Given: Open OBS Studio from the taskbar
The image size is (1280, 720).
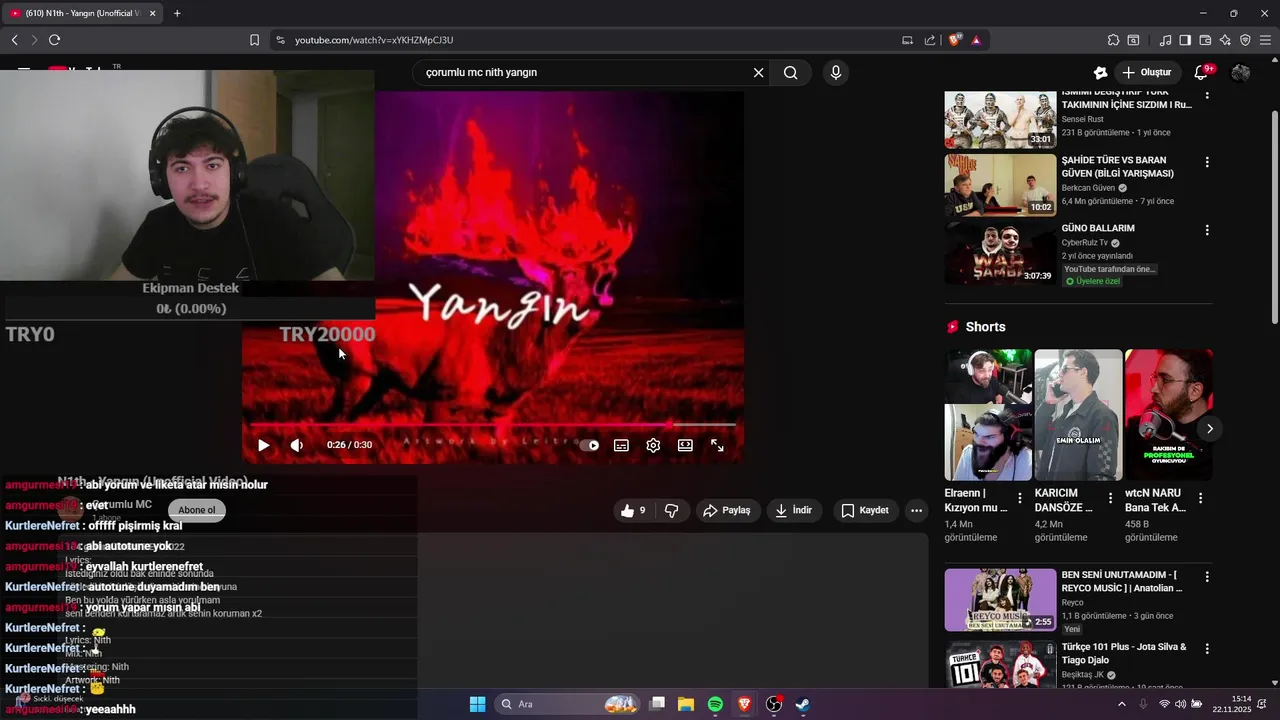Looking at the screenshot, I should point(773,704).
